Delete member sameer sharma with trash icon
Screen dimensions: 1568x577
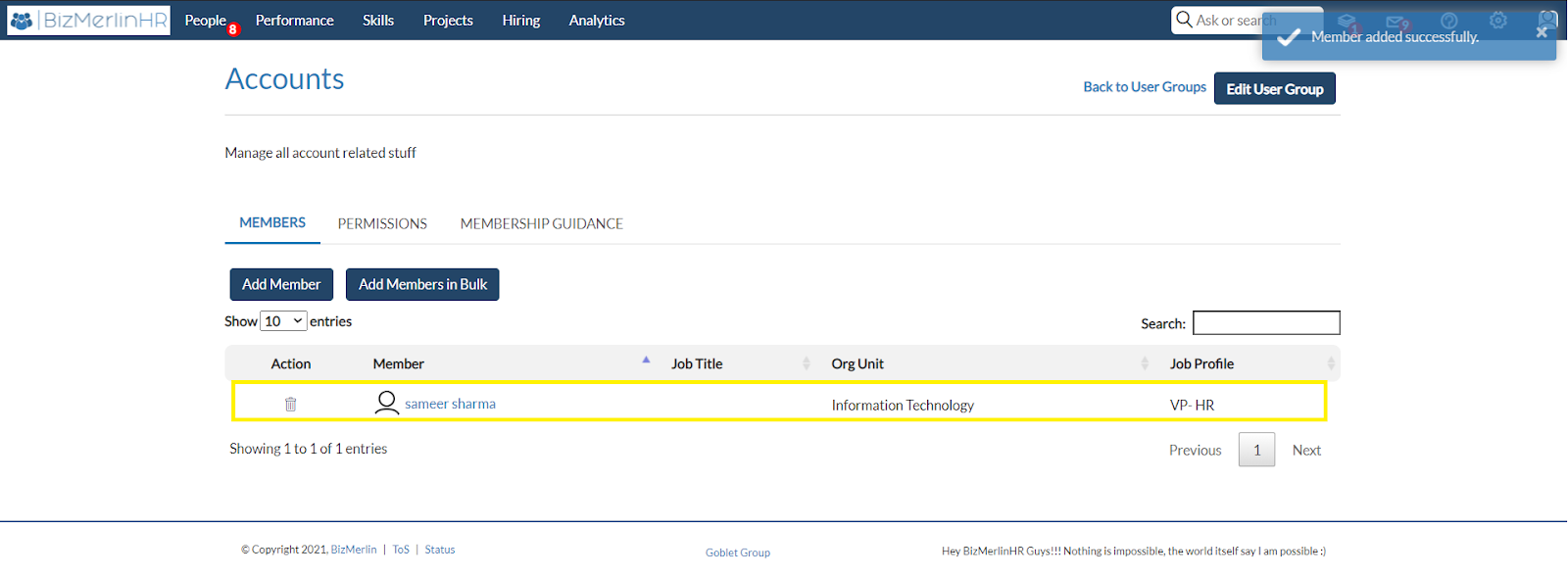click(x=290, y=404)
